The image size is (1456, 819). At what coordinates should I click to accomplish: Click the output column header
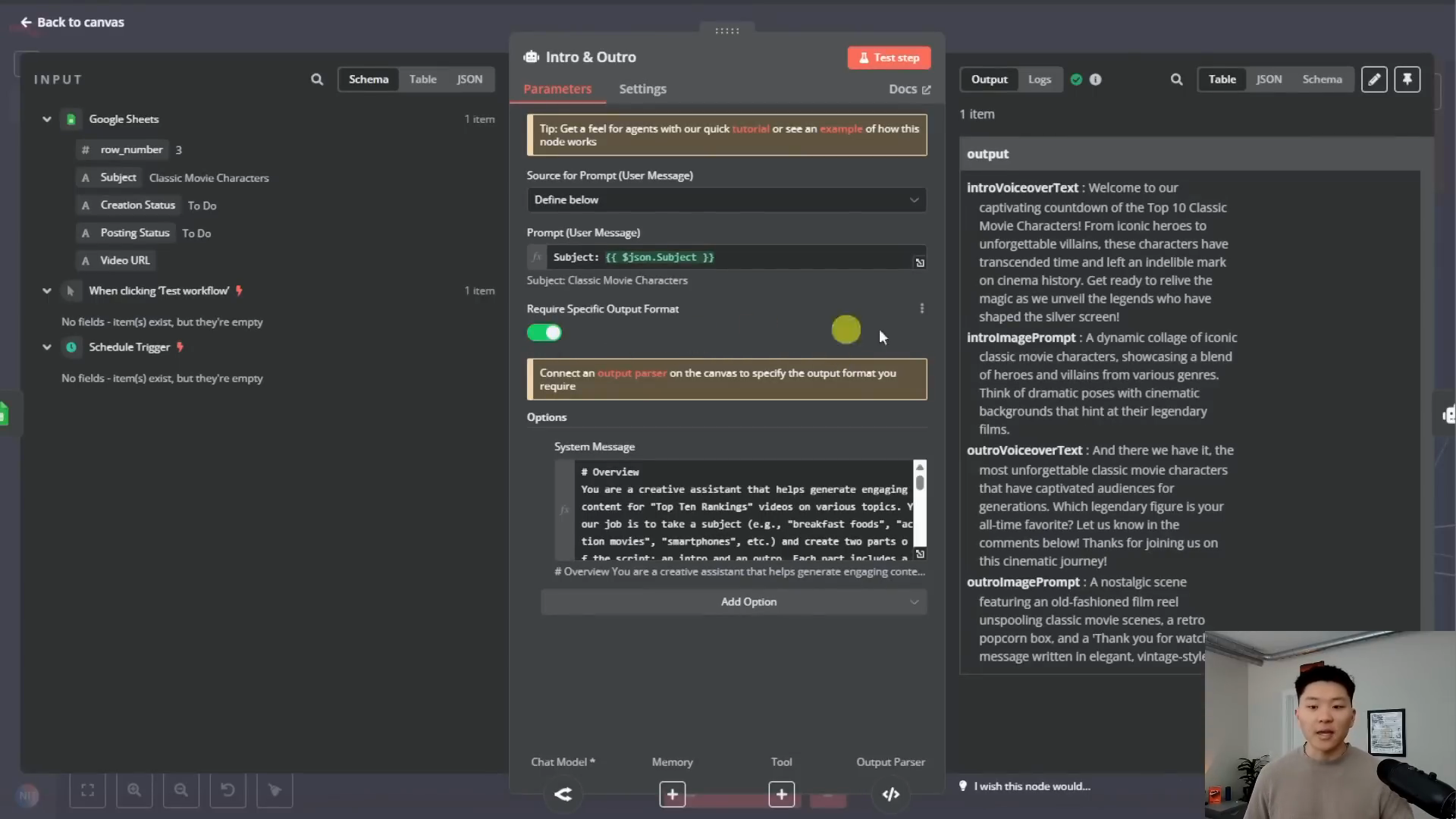[1189, 154]
